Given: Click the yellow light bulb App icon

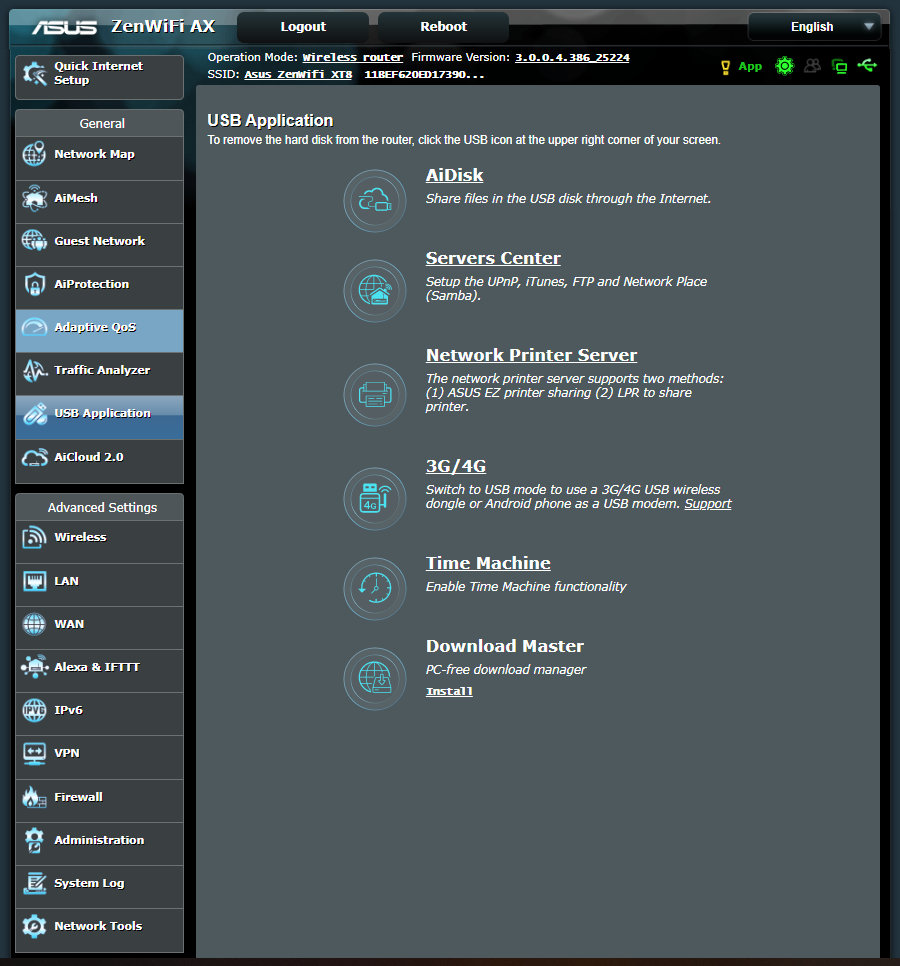Looking at the screenshot, I should (x=725, y=67).
